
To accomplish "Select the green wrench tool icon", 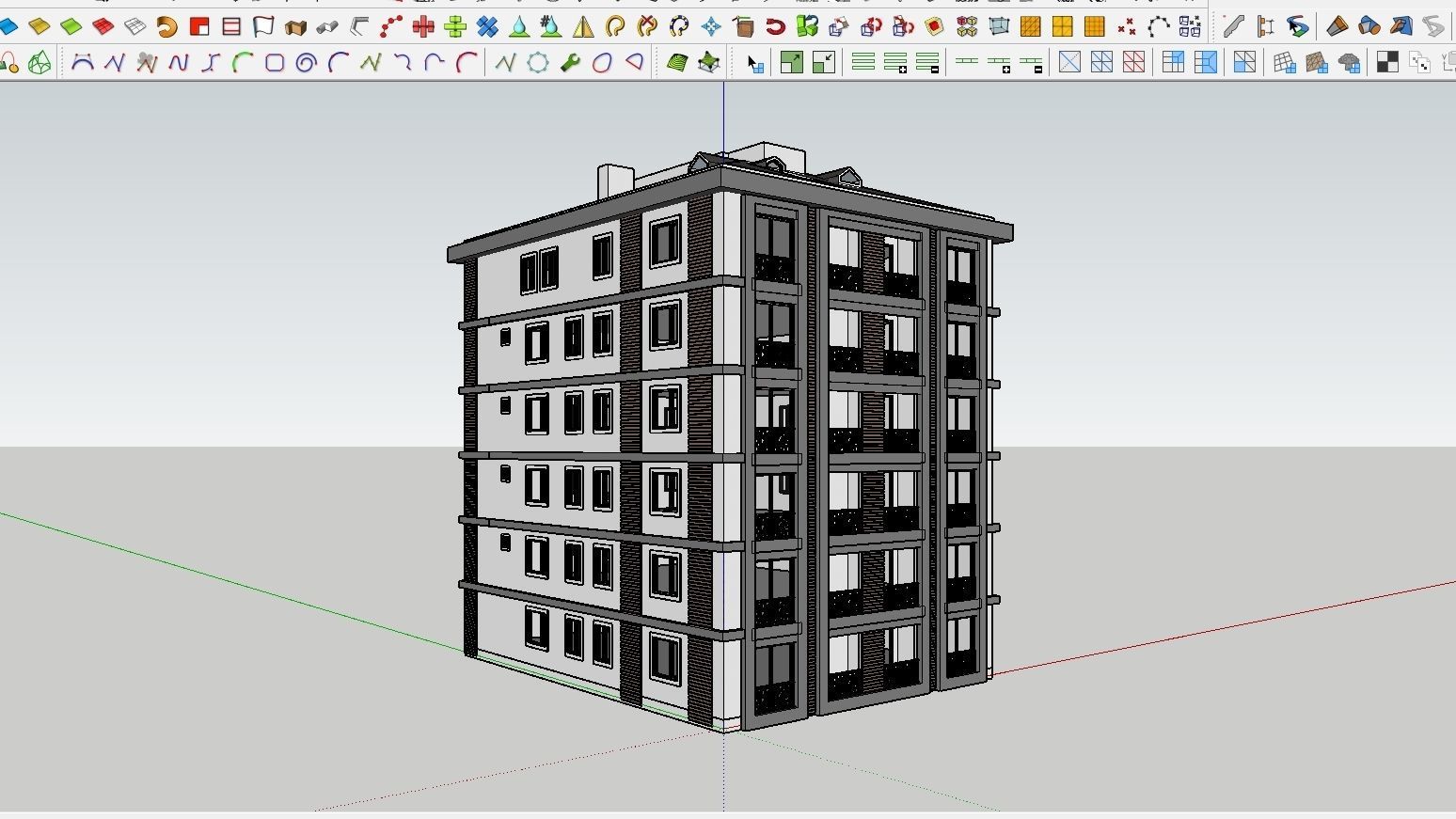I will (570, 63).
